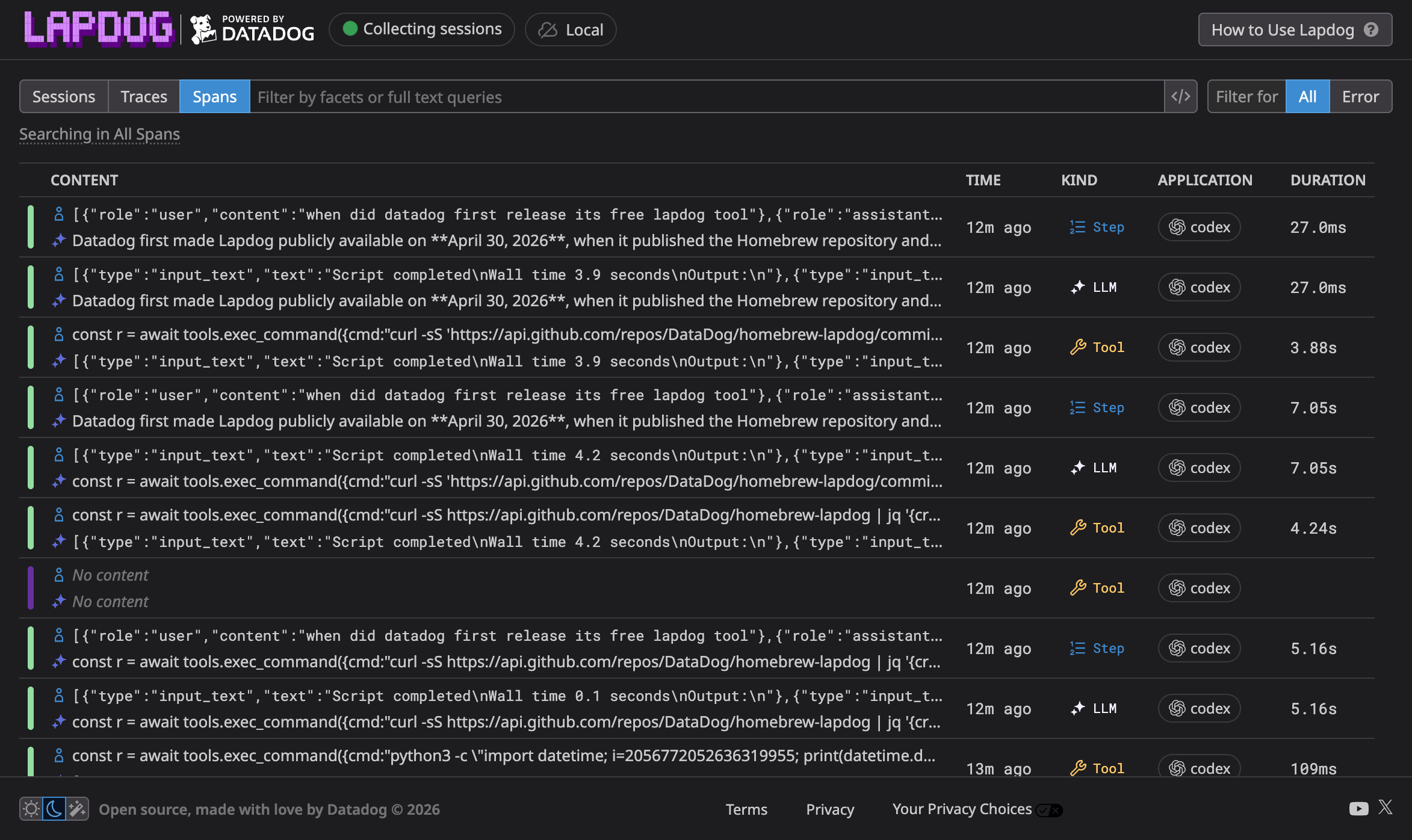Screen dimensions: 1412x840
Task: Click the Step kind icon in 27.0ms row
Action: [1077, 227]
